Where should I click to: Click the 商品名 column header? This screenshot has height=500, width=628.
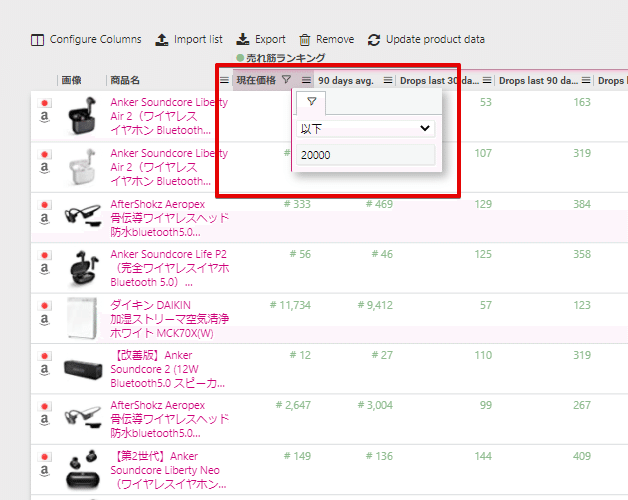(125, 81)
